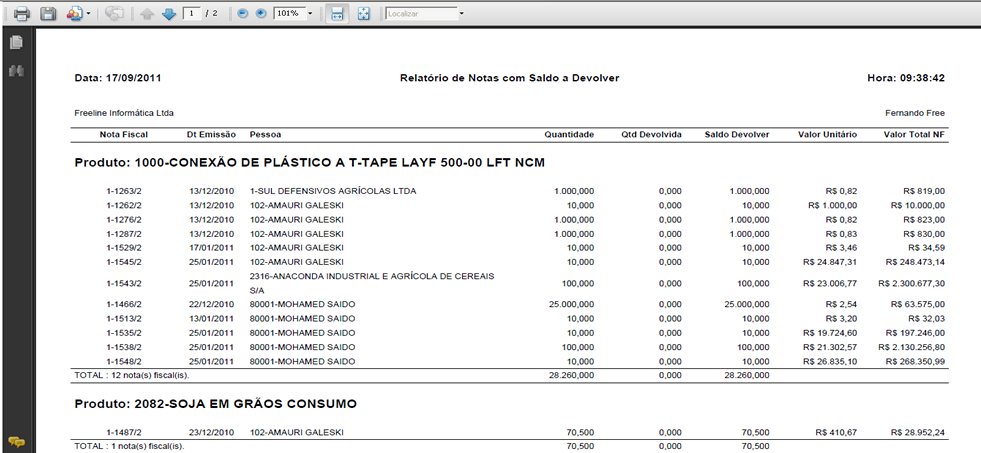Go to the next page with down arrow
Viewport: 981px width, 453px height.
pos(168,14)
